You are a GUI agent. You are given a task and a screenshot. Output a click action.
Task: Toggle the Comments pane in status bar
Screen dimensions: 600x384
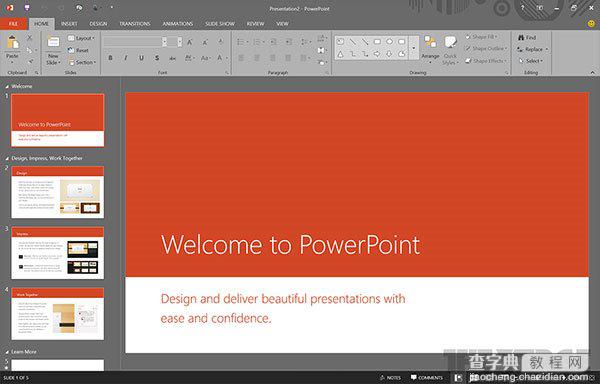click(427, 377)
